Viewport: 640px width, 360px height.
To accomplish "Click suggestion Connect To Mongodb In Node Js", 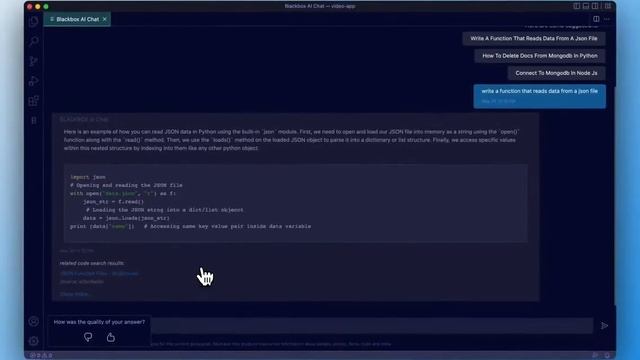I will [x=556, y=73].
